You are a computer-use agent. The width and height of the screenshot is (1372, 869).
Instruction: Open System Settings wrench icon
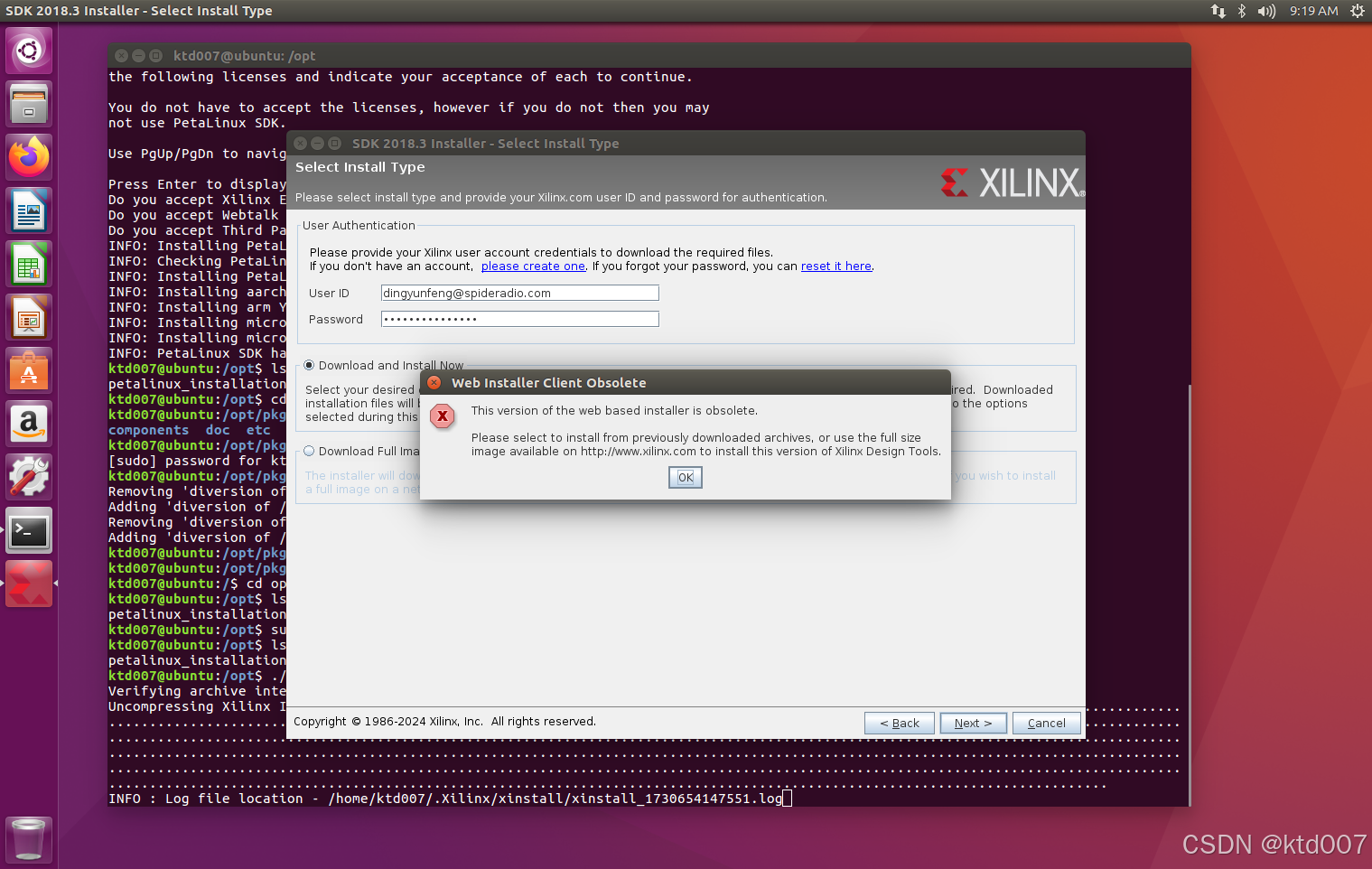[29, 477]
